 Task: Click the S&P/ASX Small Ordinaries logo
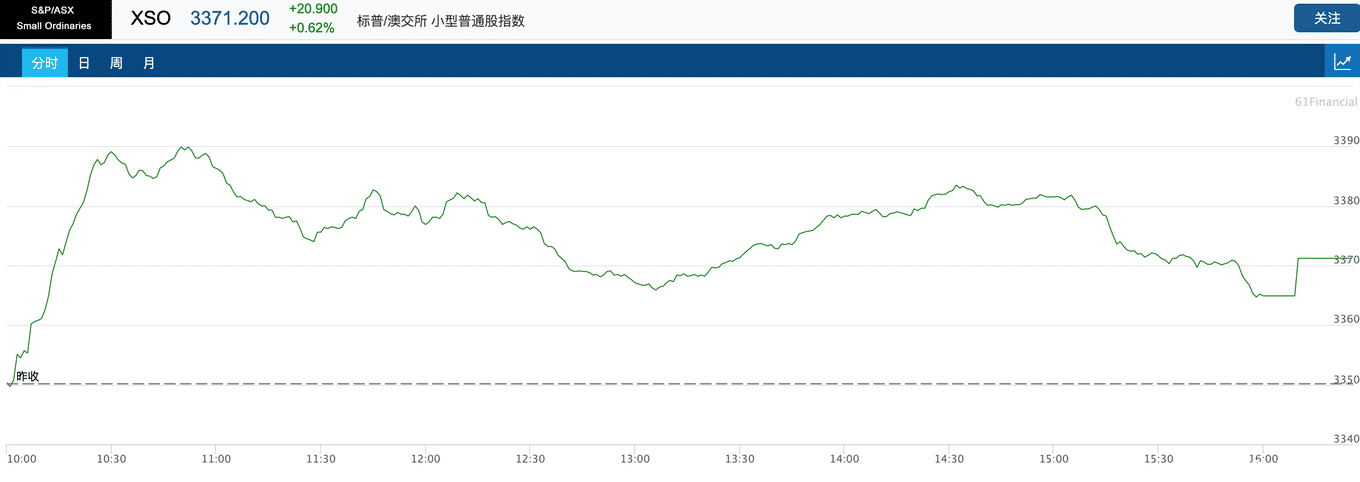(x=56, y=19)
